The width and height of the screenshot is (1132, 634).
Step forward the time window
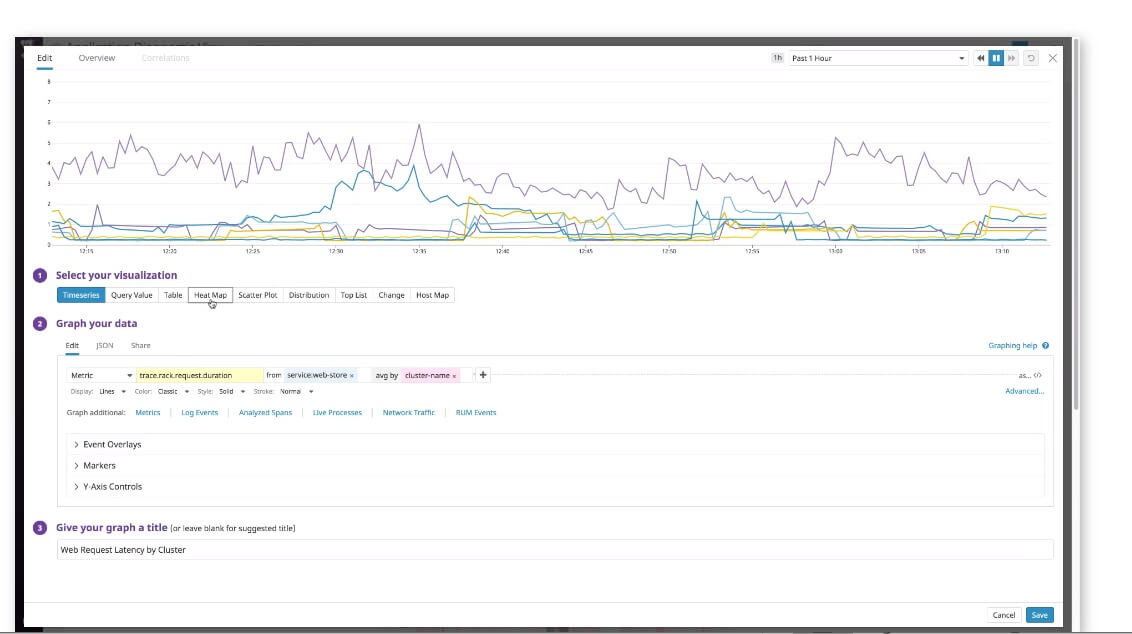(1011, 58)
